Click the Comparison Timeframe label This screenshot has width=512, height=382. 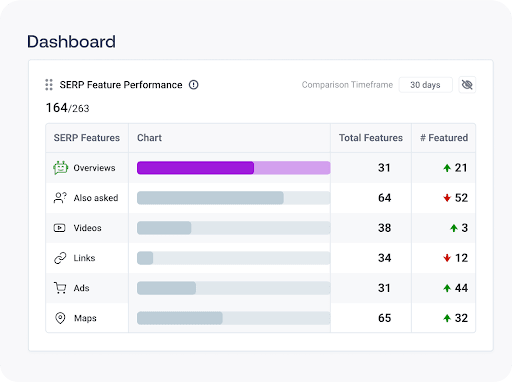click(347, 85)
